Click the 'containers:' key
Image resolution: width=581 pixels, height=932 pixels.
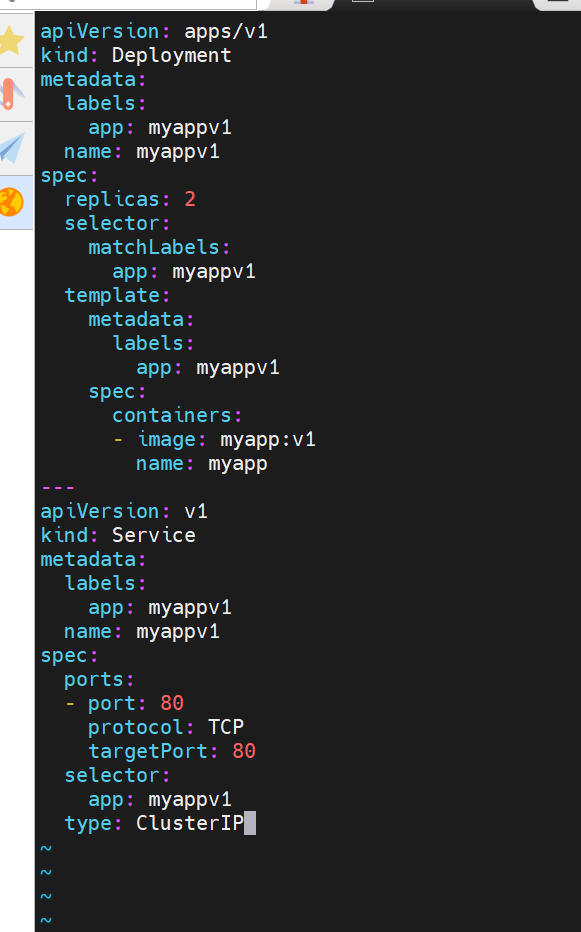[x=177, y=415]
